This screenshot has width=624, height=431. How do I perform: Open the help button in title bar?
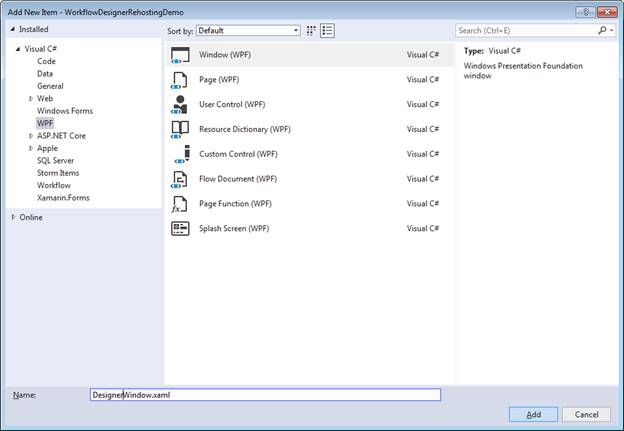click(586, 12)
